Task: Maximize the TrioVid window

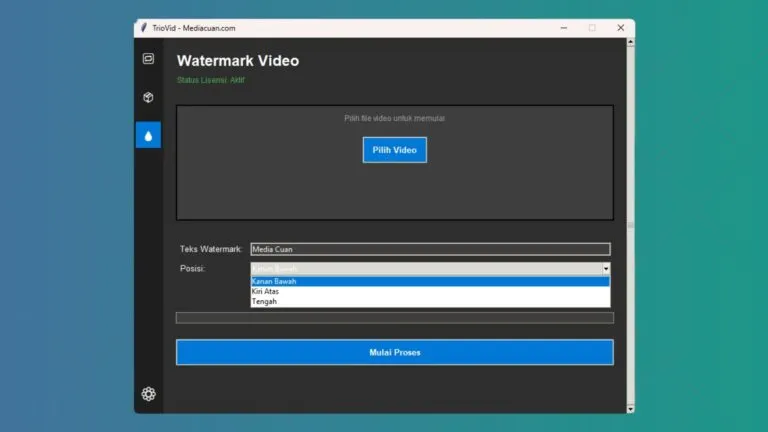Action: 592,28
